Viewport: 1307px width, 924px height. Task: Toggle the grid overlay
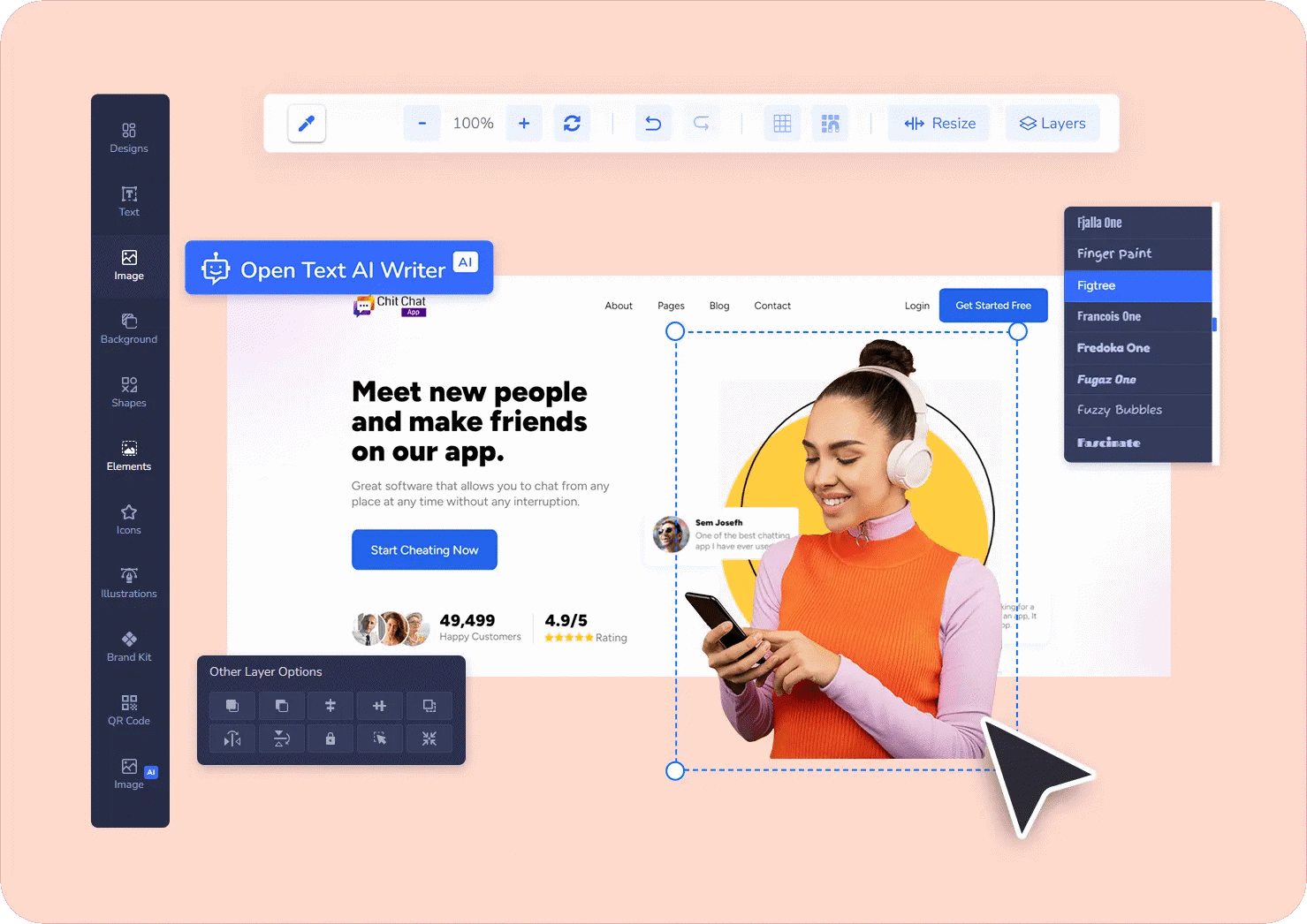(x=782, y=124)
